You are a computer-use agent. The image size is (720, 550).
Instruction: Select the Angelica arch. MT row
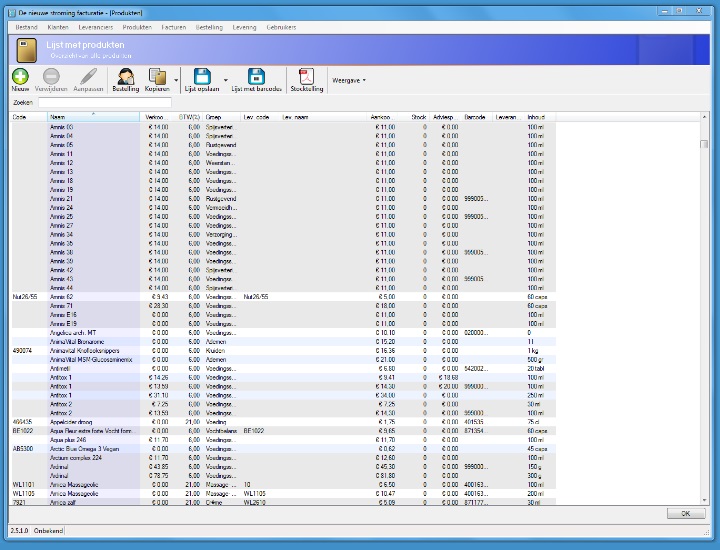[283, 333]
